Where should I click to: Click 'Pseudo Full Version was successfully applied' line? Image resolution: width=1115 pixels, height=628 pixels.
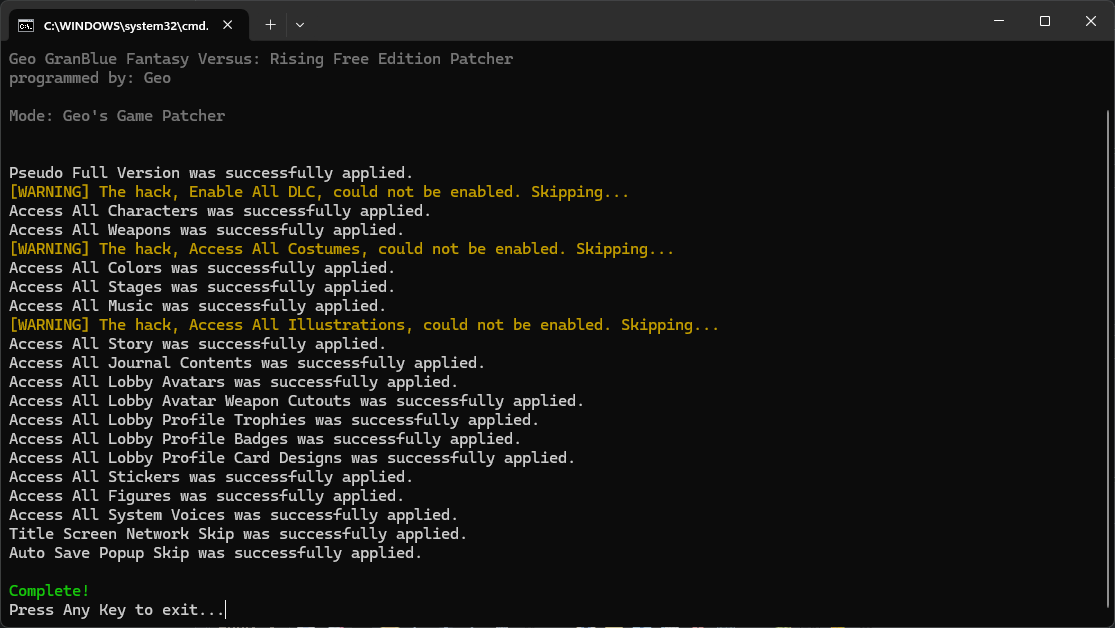pyautogui.click(x=210, y=173)
